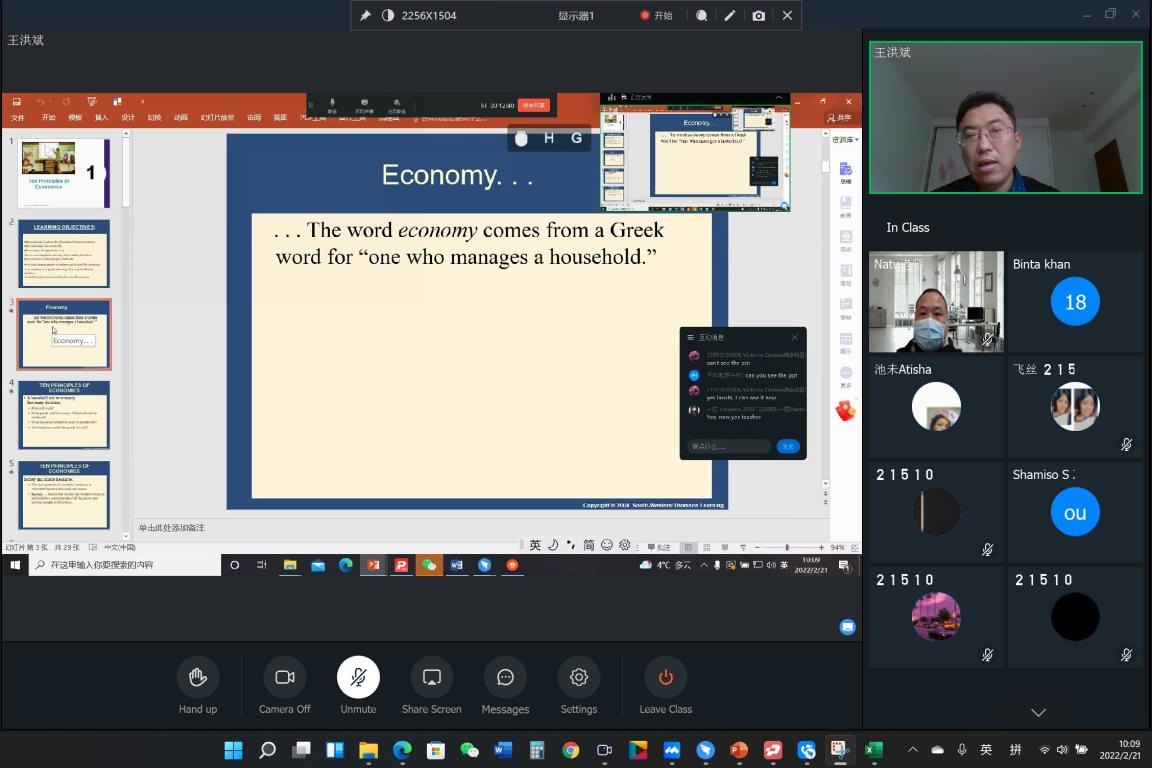This screenshot has height=768, width=1152.
Task: Show hidden system tray icons
Action: coord(912,750)
